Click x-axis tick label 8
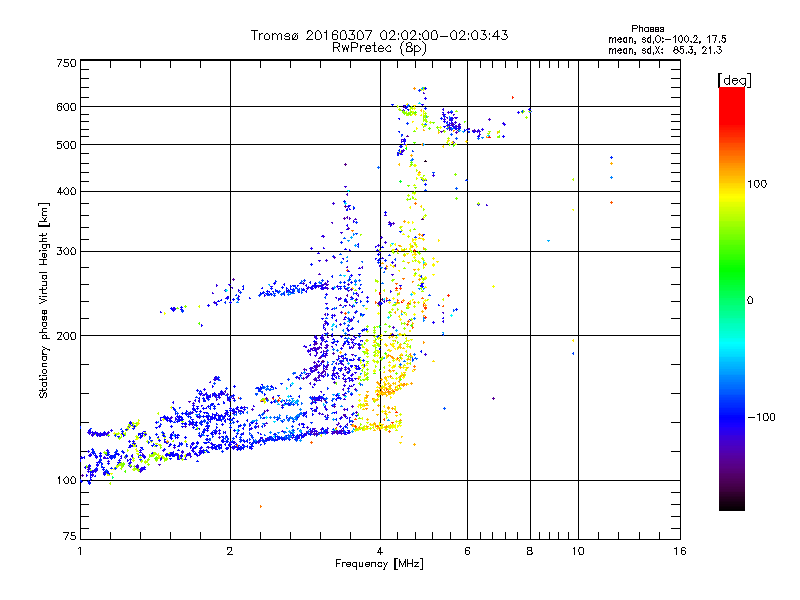 530,551
